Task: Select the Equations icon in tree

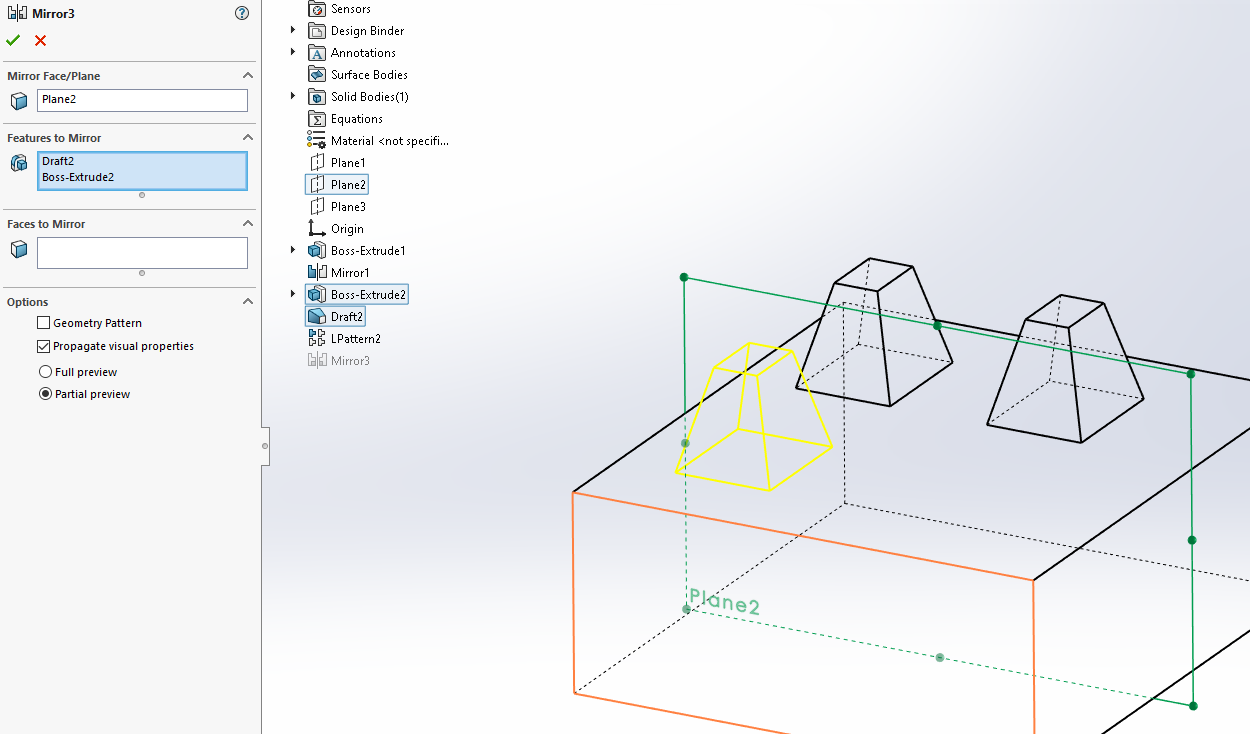Action: pos(317,119)
